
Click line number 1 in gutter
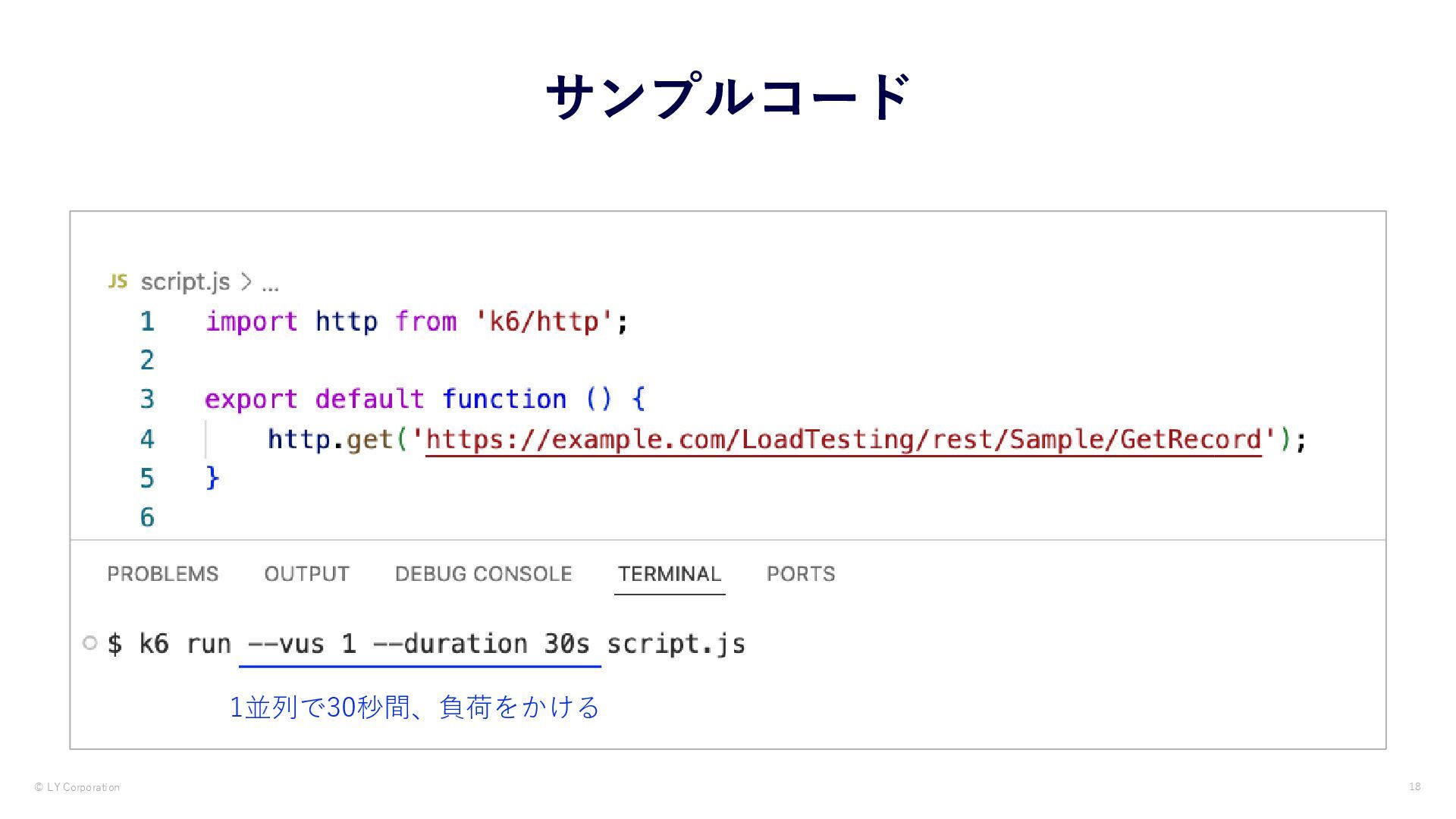point(147,322)
